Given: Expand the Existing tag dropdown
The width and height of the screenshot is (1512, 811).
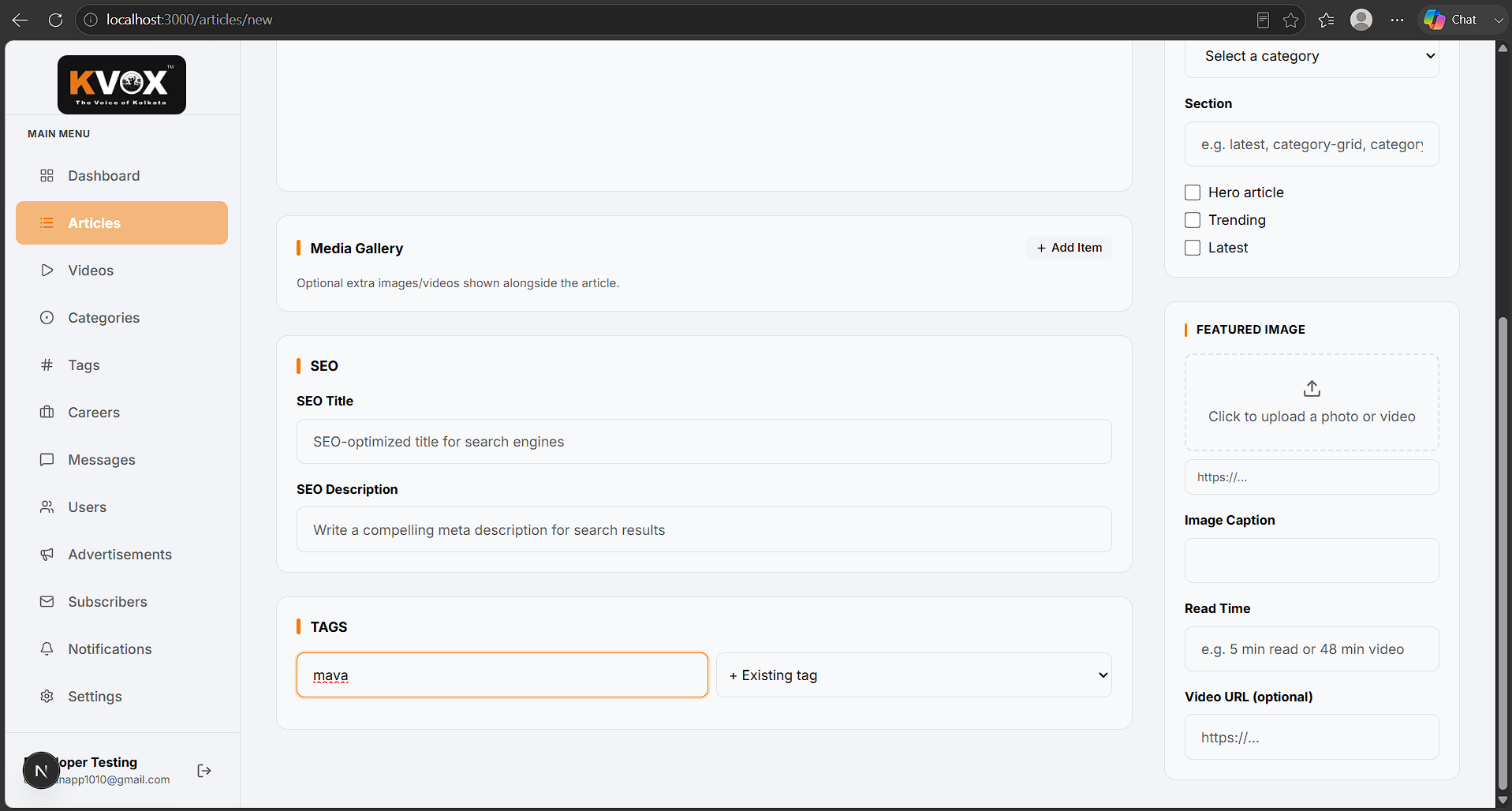Looking at the screenshot, I should 914,675.
